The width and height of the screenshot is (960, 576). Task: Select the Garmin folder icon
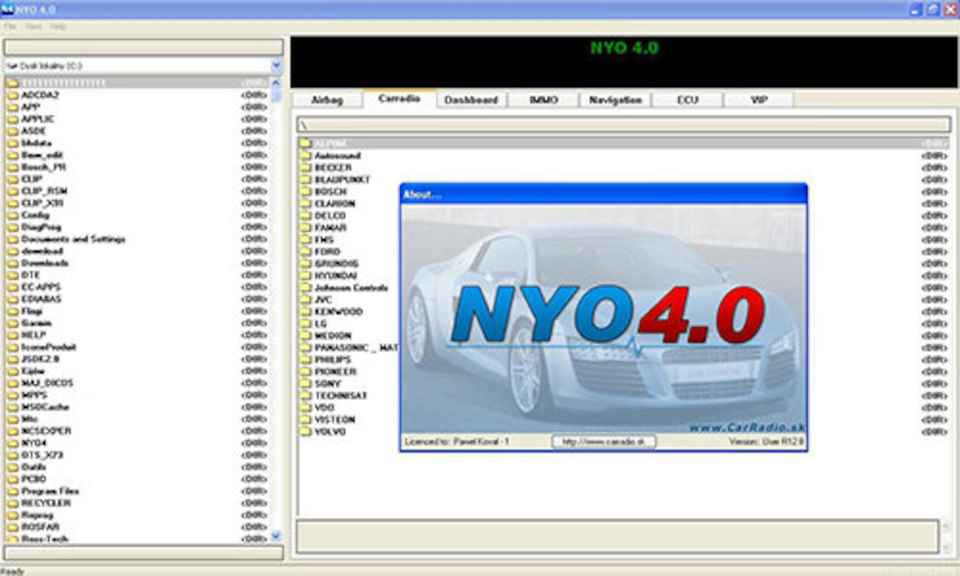[x=12, y=323]
